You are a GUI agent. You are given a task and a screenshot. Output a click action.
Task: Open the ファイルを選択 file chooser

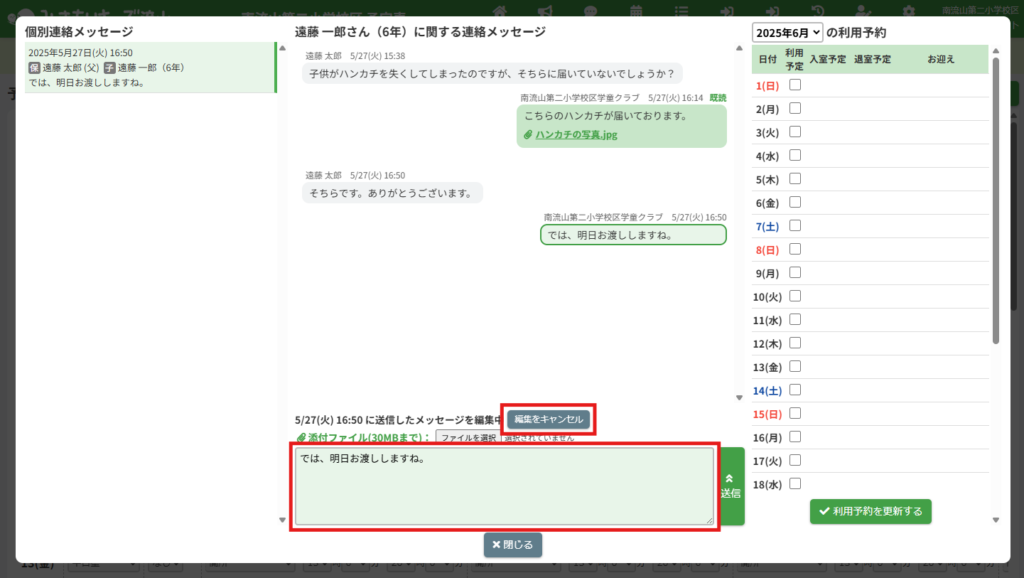(468, 438)
